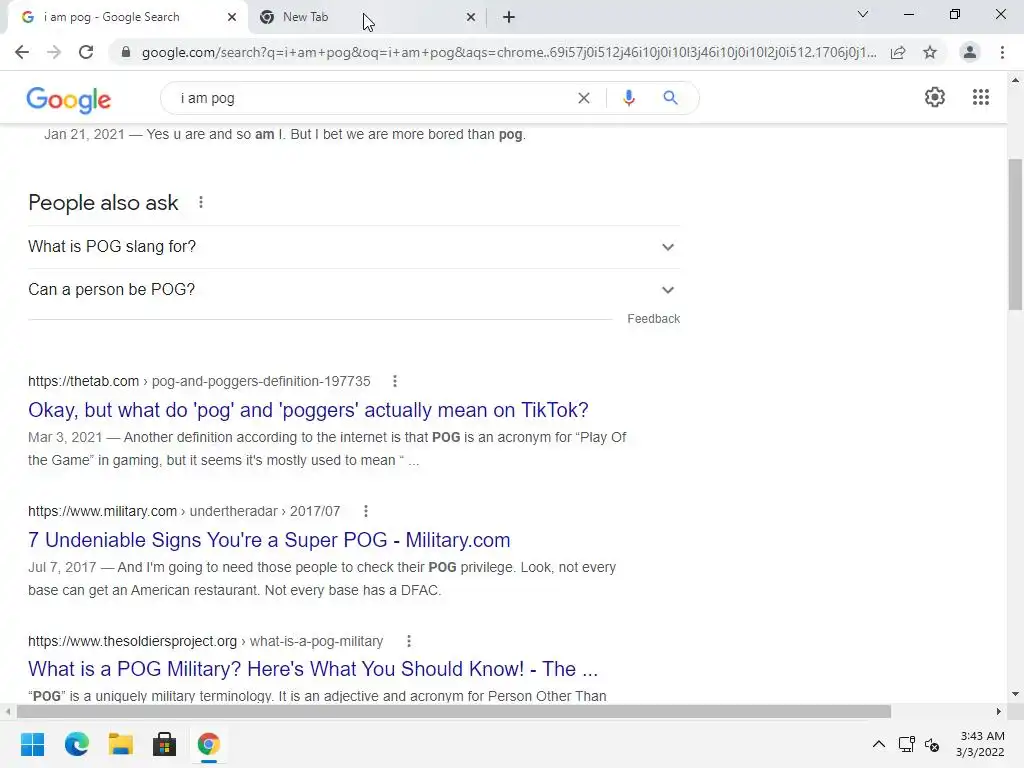This screenshot has height=768, width=1024.
Task: Click the vertical scrollbar thumb
Action: click(x=1015, y=234)
